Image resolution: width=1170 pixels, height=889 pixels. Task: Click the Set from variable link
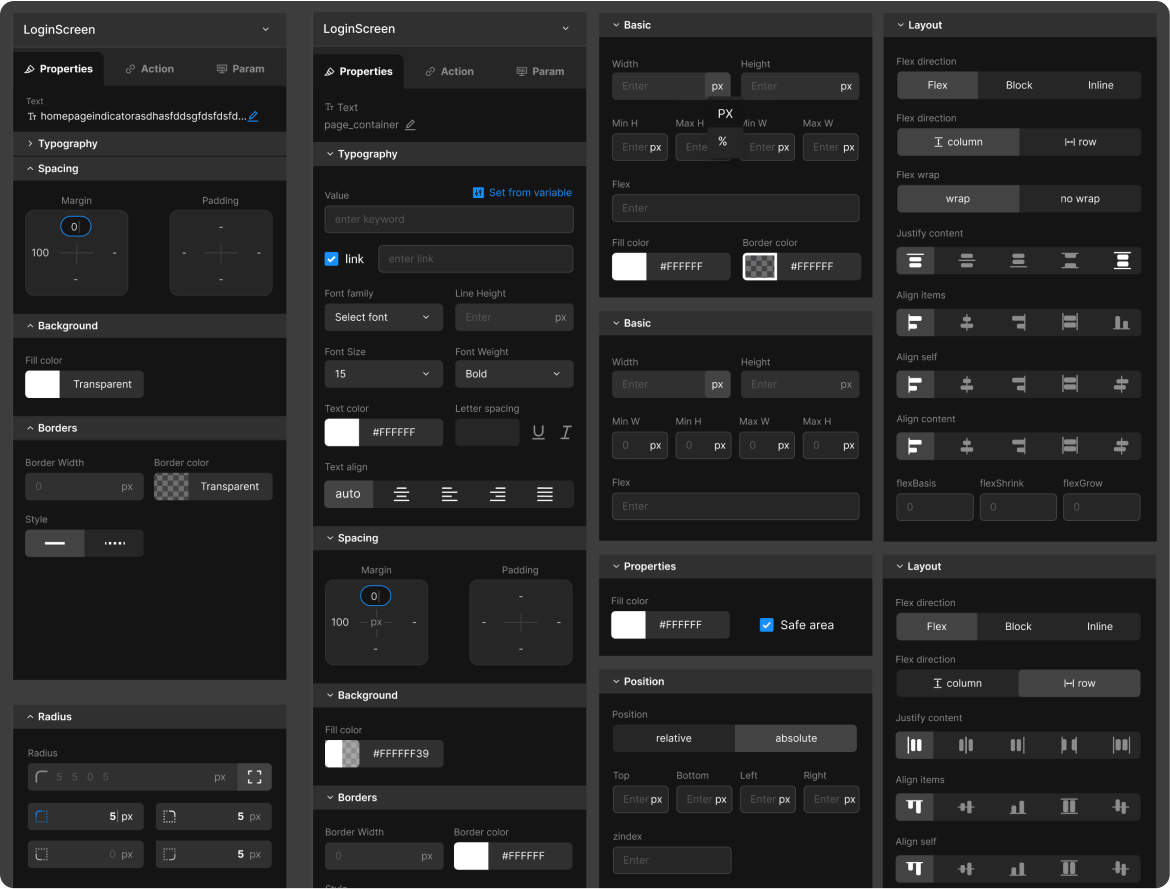point(522,192)
